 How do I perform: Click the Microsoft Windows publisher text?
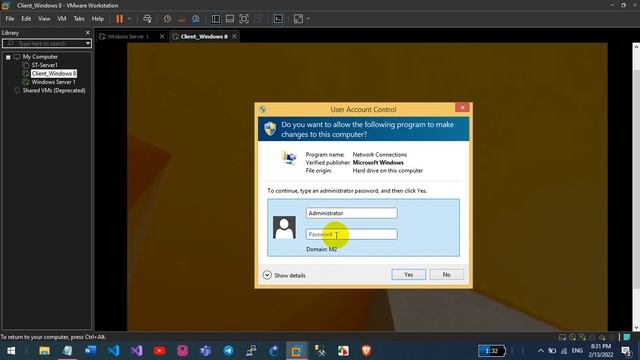click(378, 162)
